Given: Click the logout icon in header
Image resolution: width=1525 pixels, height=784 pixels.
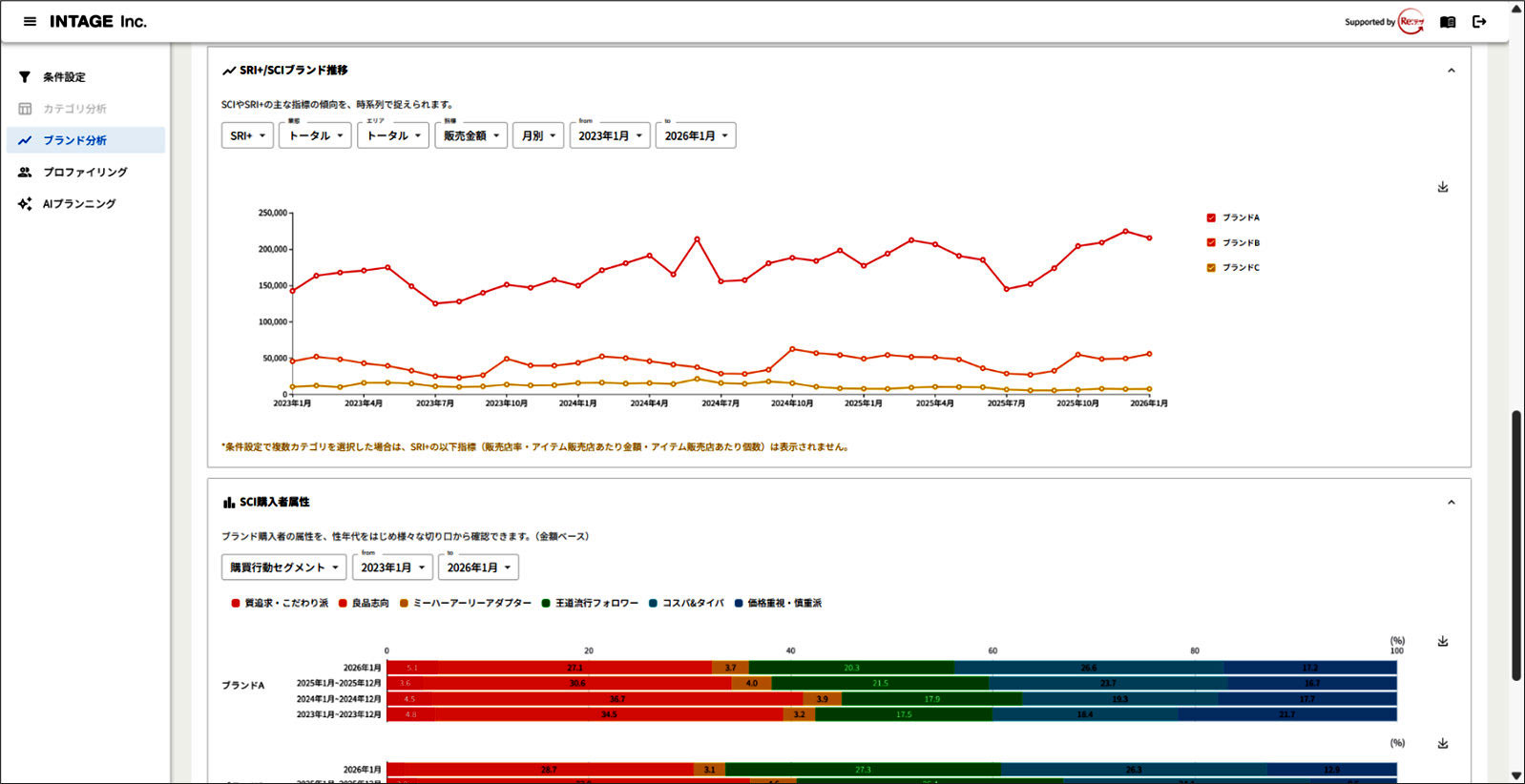Looking at the screenshot, I should [1479, 22].
